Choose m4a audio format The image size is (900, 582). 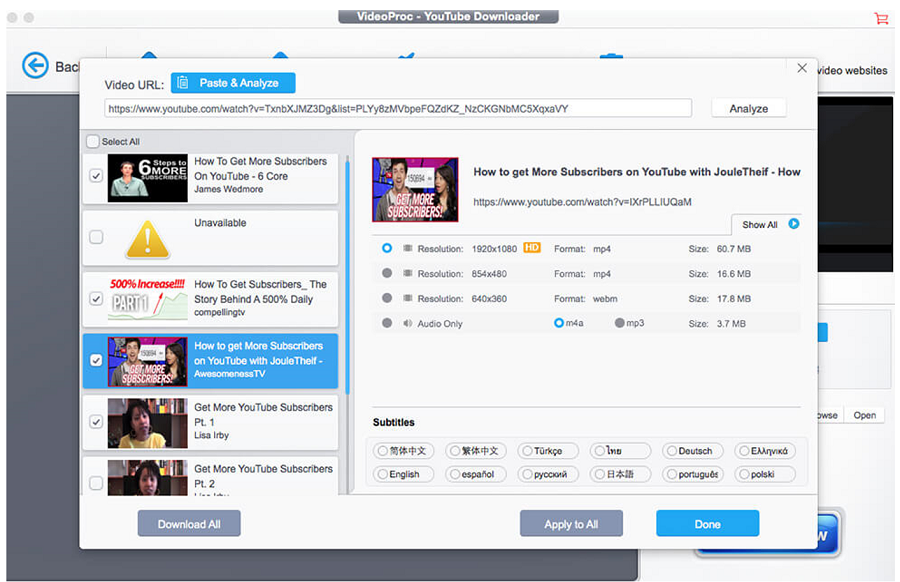click(x=558, y=323)
